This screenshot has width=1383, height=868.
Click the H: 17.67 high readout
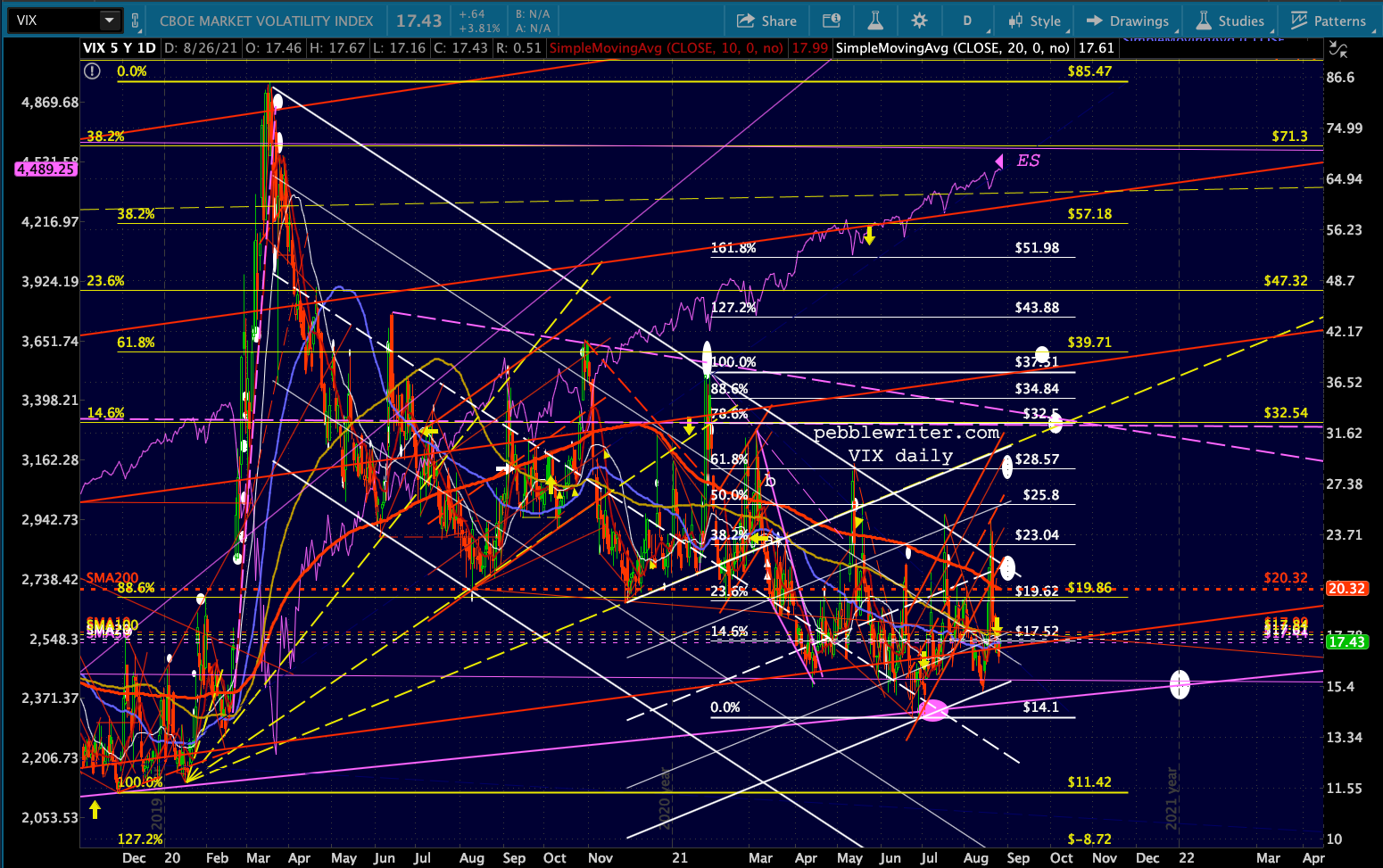[x=336, y=48]
